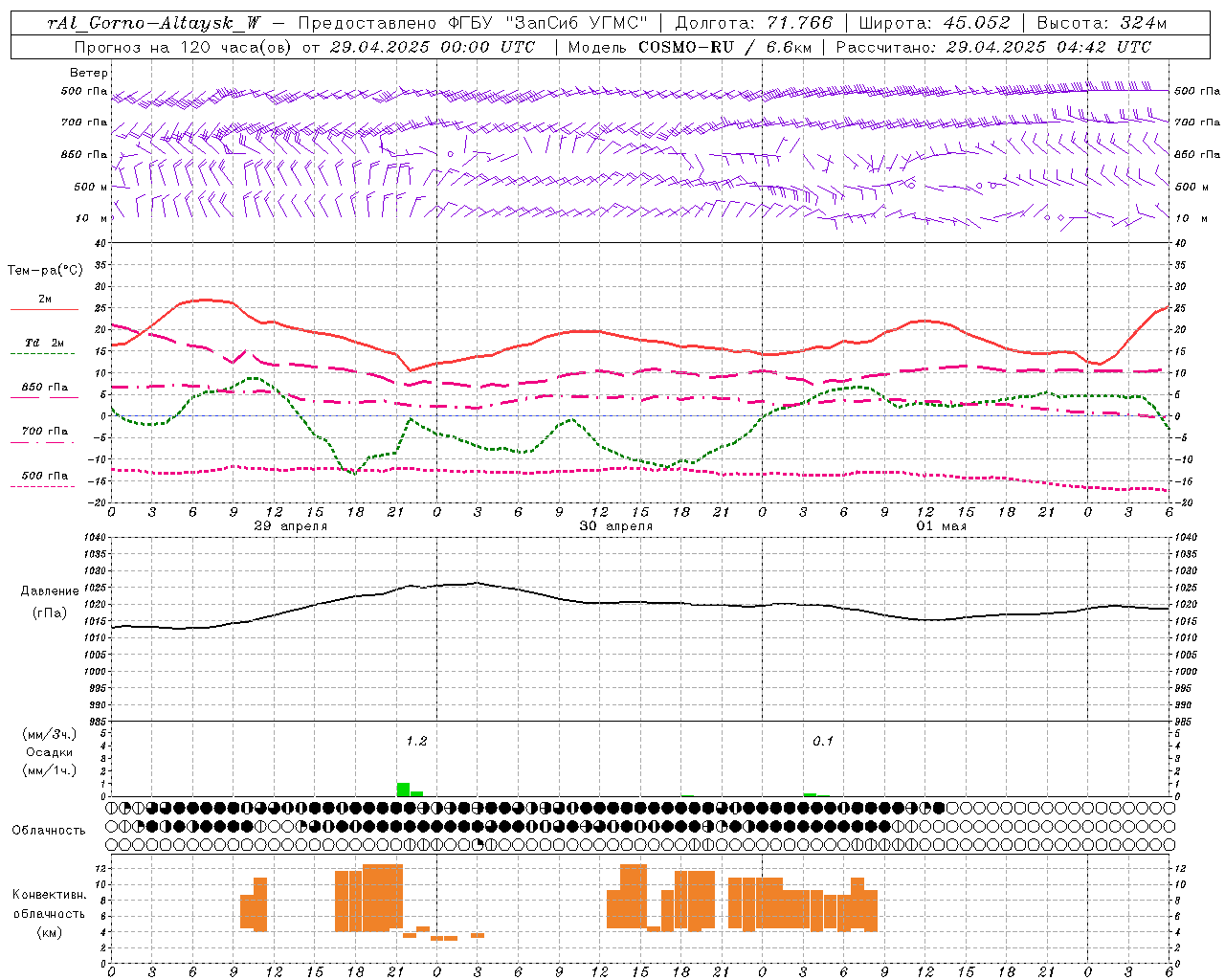Image resolution: width=1225 pixels, height=980 pixels.
Task: Click the (гПа) pressure units label
Action: (x=49, y=613)
